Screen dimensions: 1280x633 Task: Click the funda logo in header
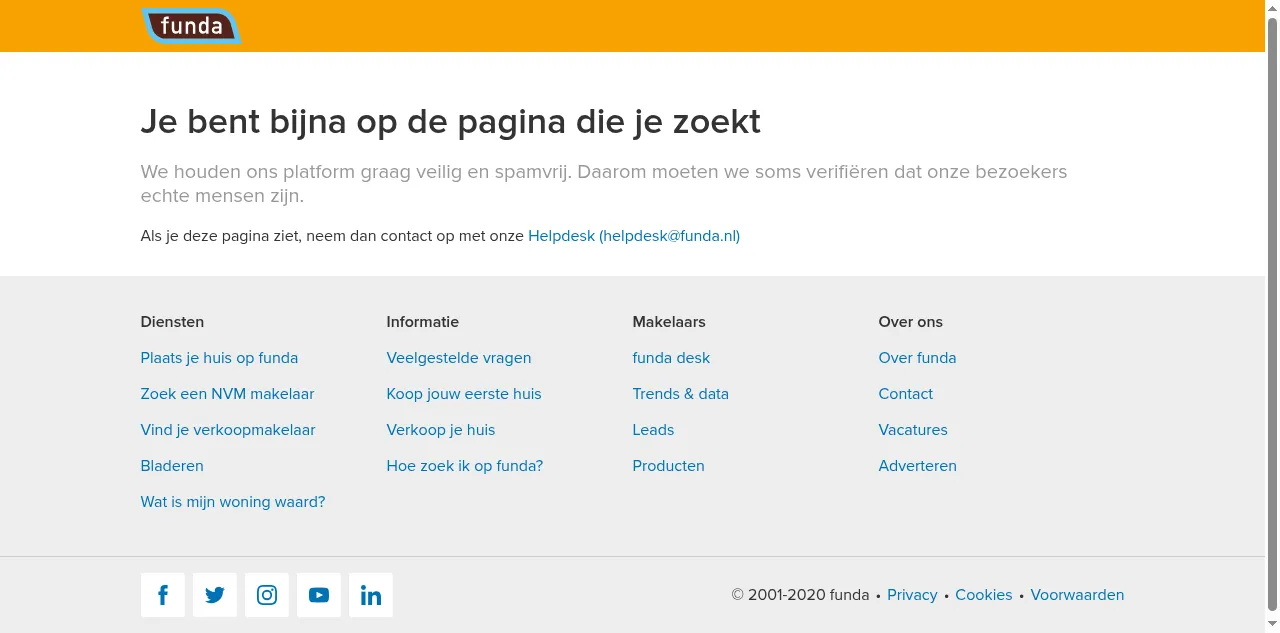[191, 26]
